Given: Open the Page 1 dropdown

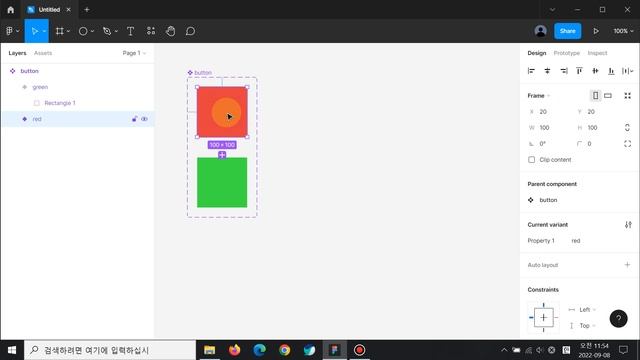Looking at the screenshot, I should click(x=134, y=53).
